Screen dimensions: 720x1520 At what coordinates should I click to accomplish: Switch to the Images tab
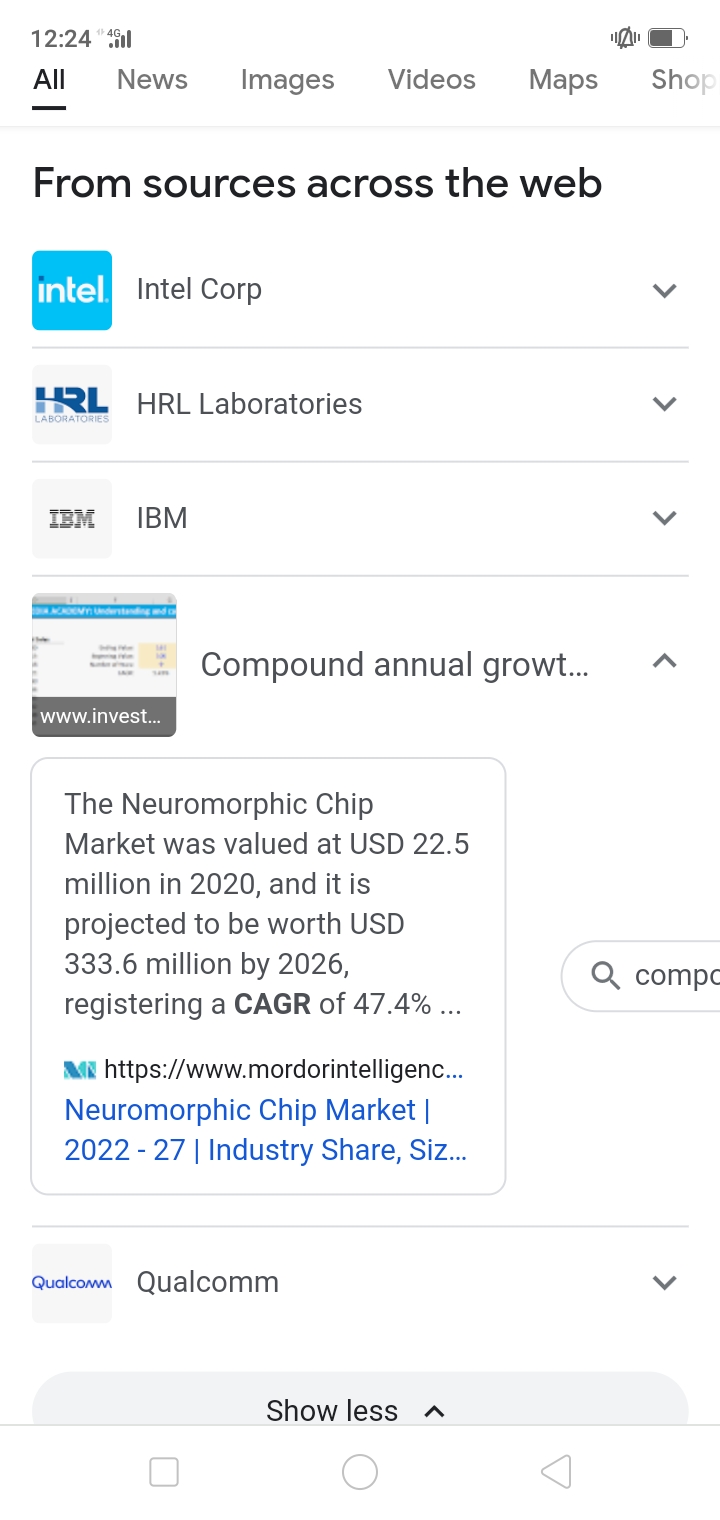pos(287,80)
